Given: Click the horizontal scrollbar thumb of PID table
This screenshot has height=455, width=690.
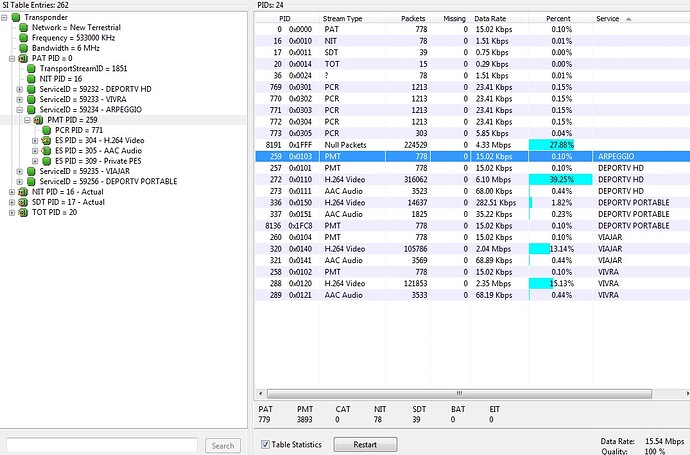Looking at the screenshot, I should coord(459,393).
